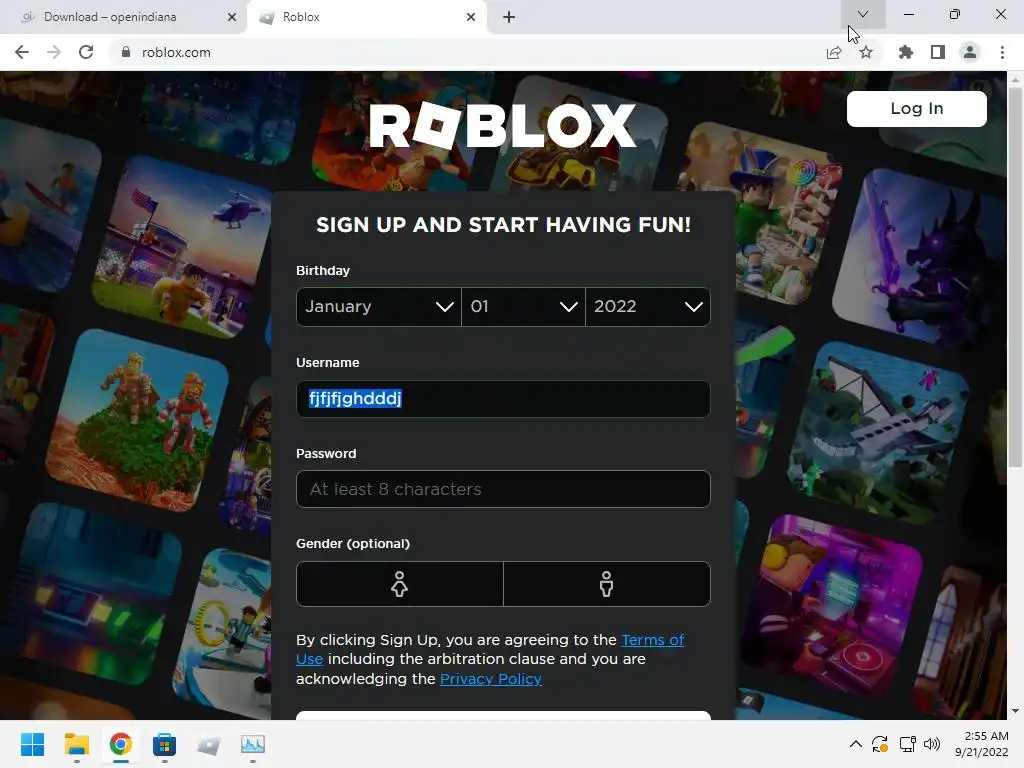This screenshot has height=768, width=1024.
Task: Open a new browser tab
Action: click(x=509, y=17)
